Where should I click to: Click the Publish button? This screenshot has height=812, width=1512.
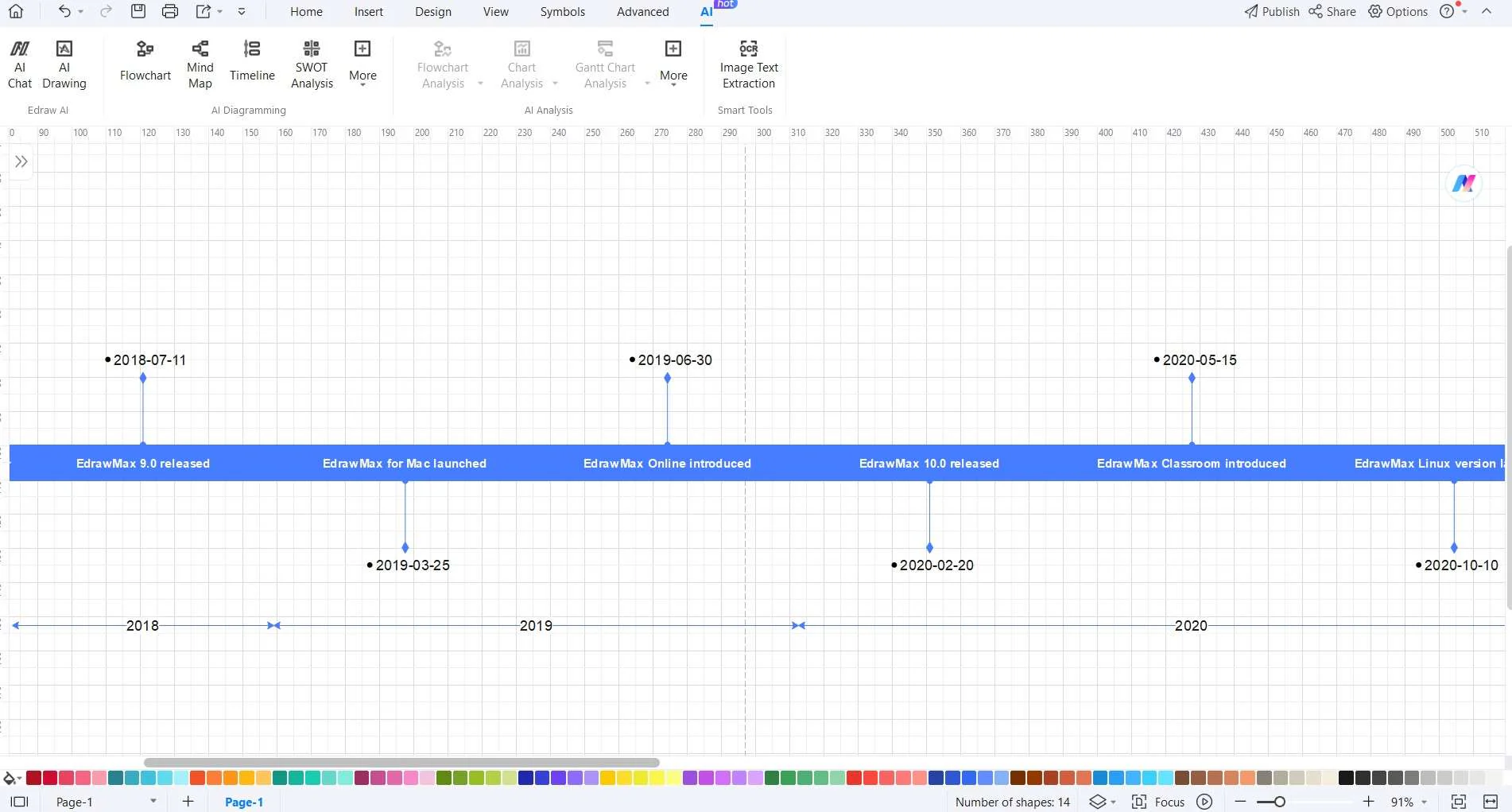1272,12
